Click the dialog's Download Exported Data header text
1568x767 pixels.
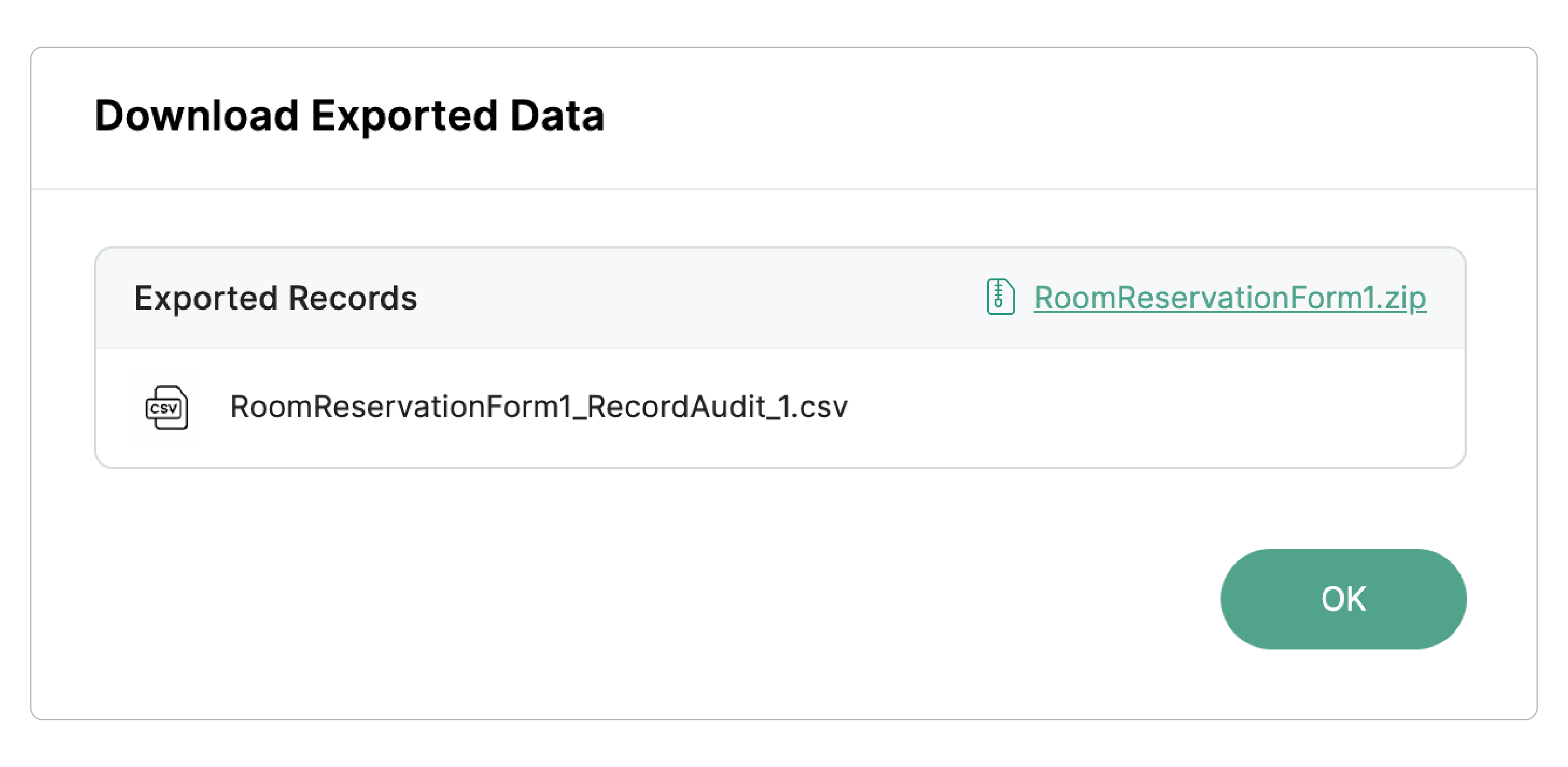click(x=349, y=116)
